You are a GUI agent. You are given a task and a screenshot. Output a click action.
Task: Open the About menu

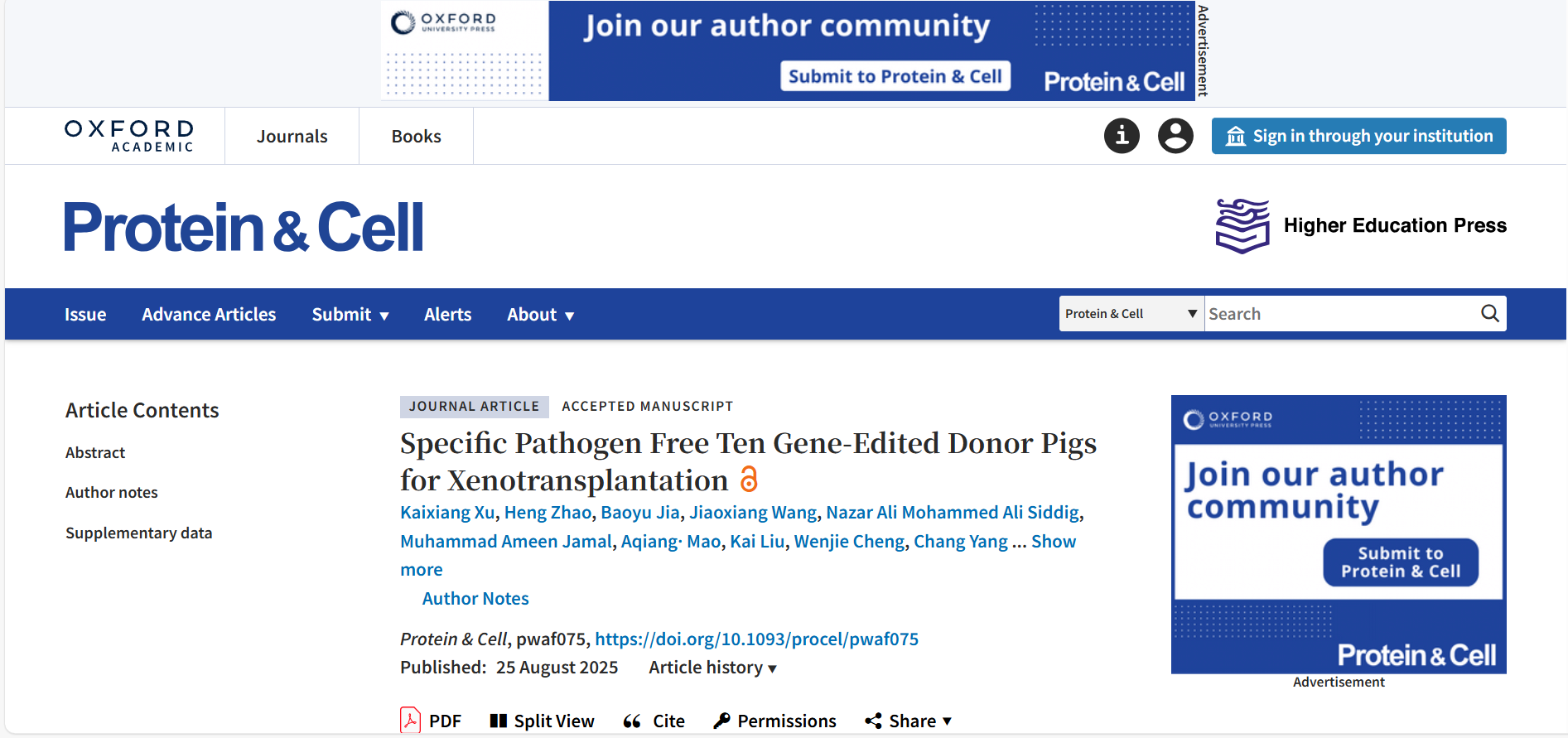[x=540, y=315]
